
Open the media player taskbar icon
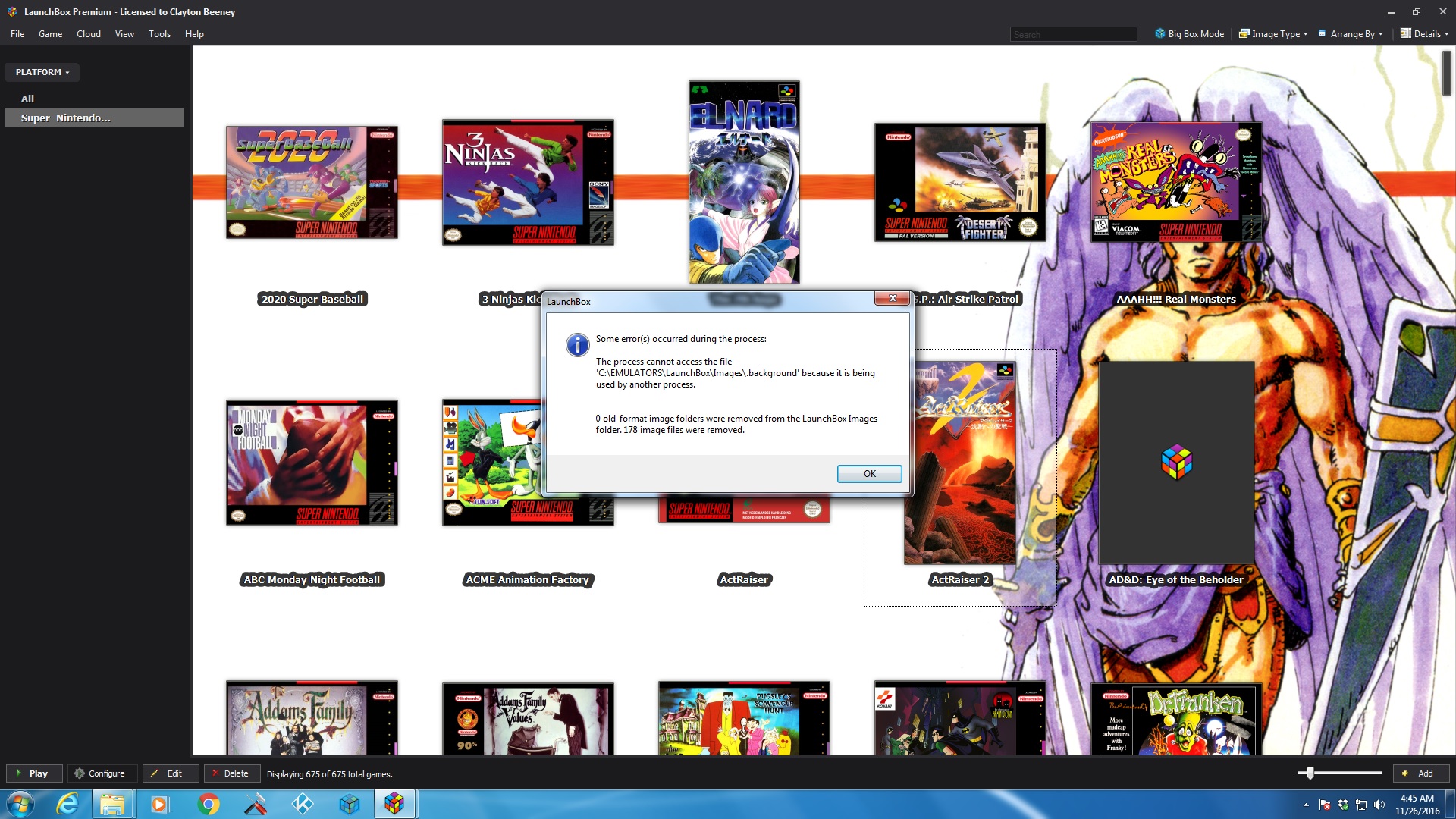point(159,804)
